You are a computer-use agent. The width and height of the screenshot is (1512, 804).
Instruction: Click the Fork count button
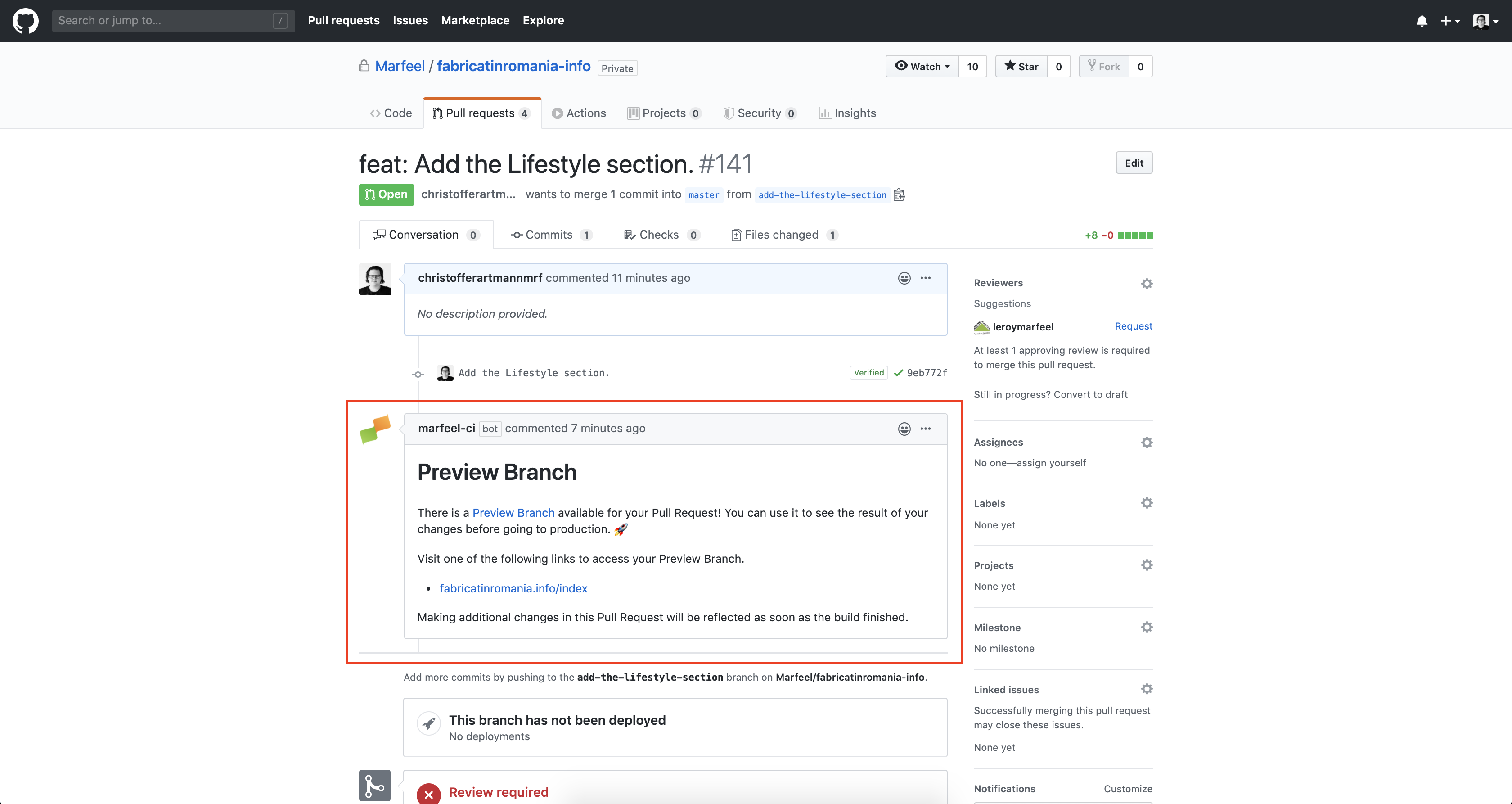tap(1140, 66)
